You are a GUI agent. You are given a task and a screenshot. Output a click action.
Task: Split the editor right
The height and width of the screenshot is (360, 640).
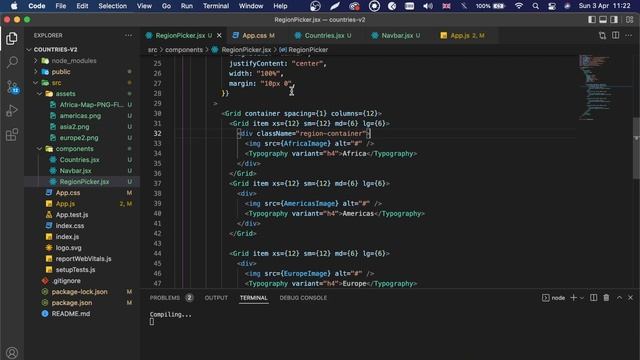(616, 36)
